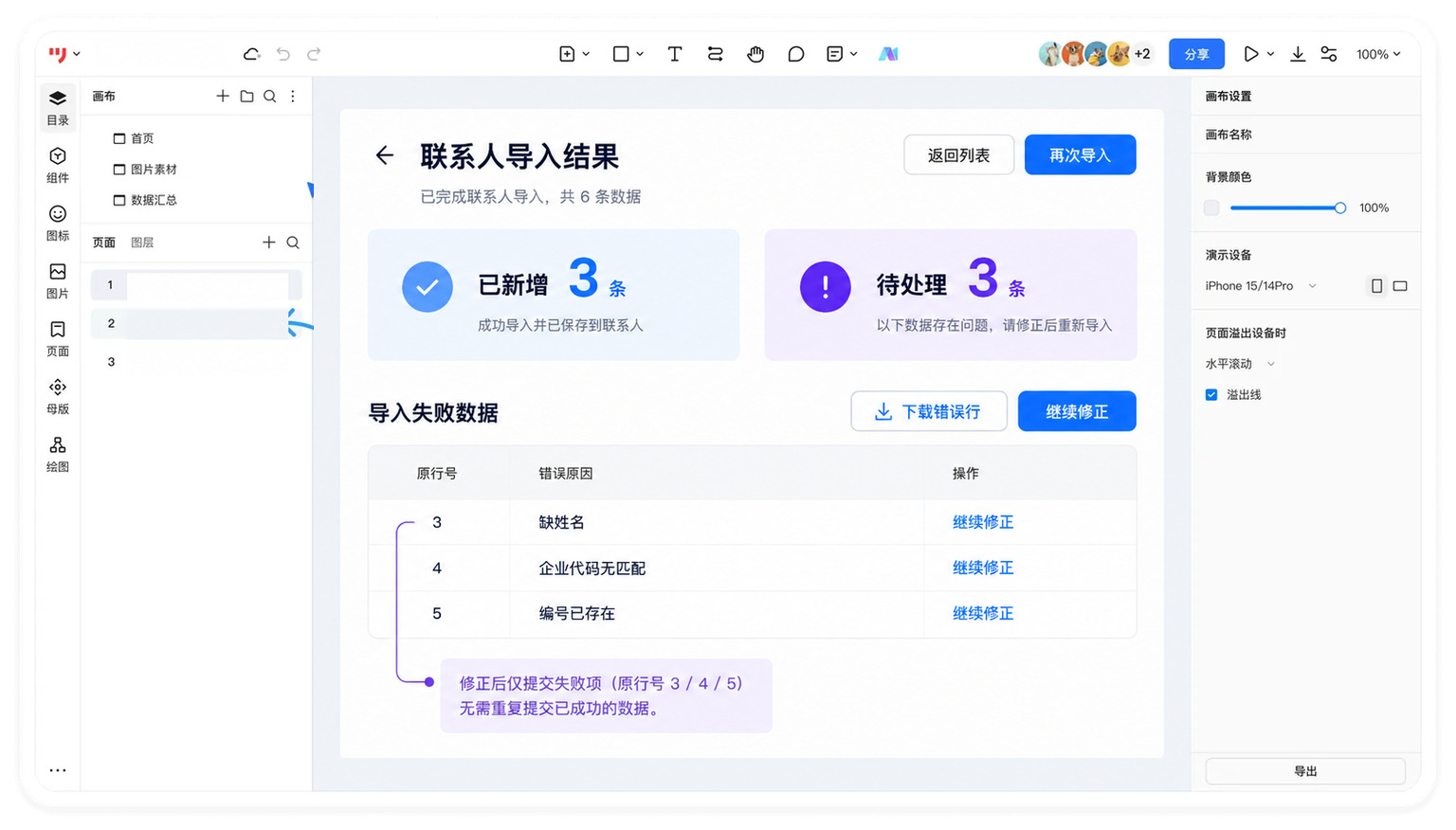
Task: Click 返回列表 button
Action: 958,155
